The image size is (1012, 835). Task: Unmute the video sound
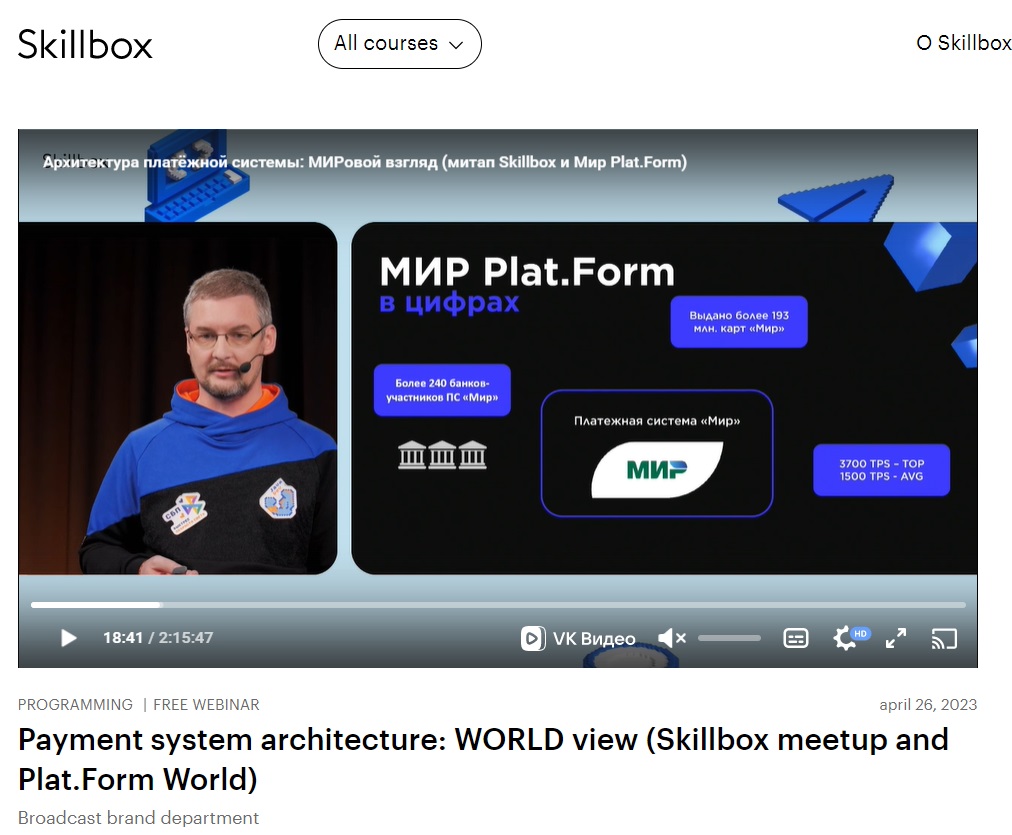tap(671, 638)
